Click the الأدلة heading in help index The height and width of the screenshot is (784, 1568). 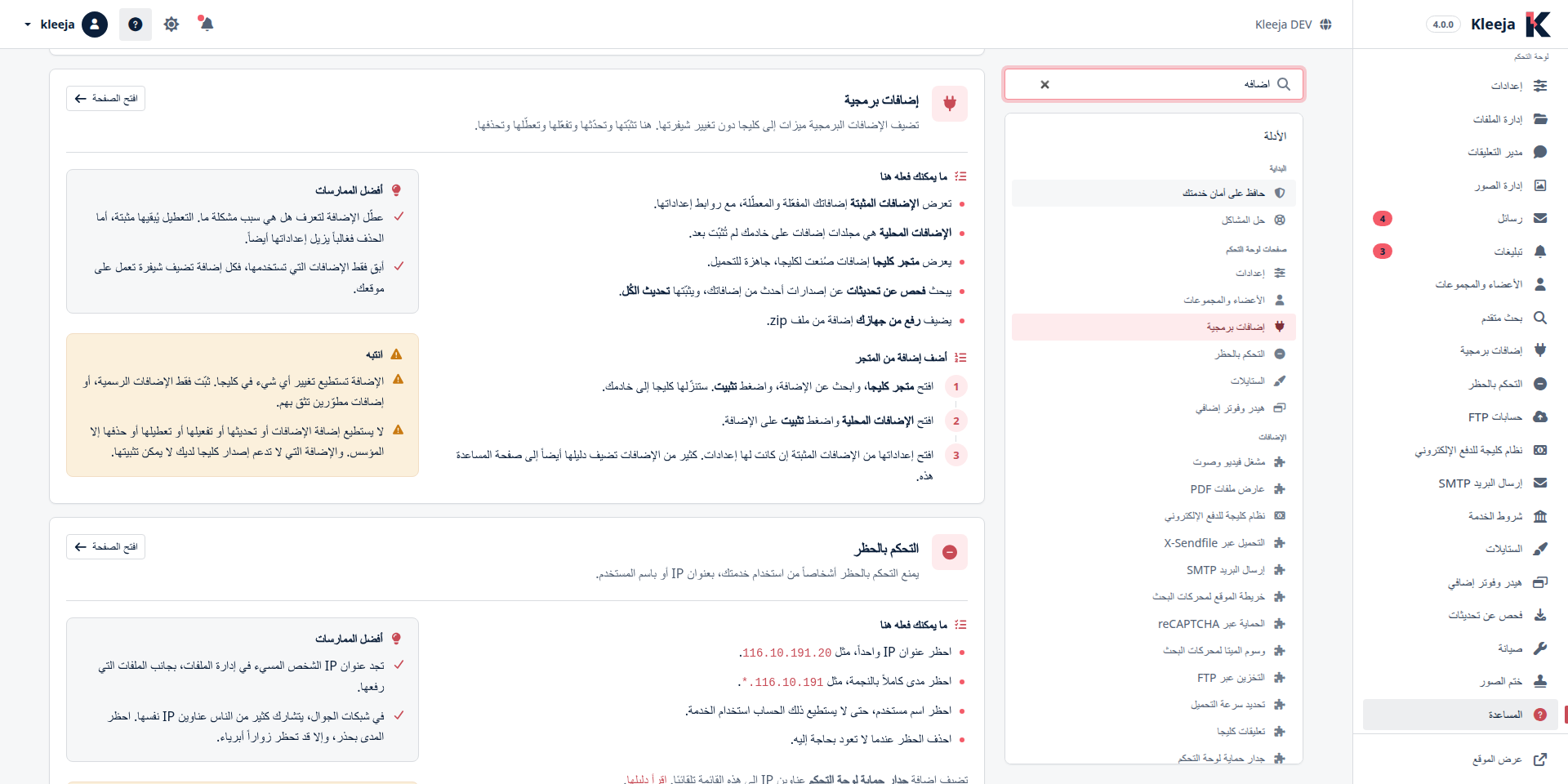(1275, 136)
